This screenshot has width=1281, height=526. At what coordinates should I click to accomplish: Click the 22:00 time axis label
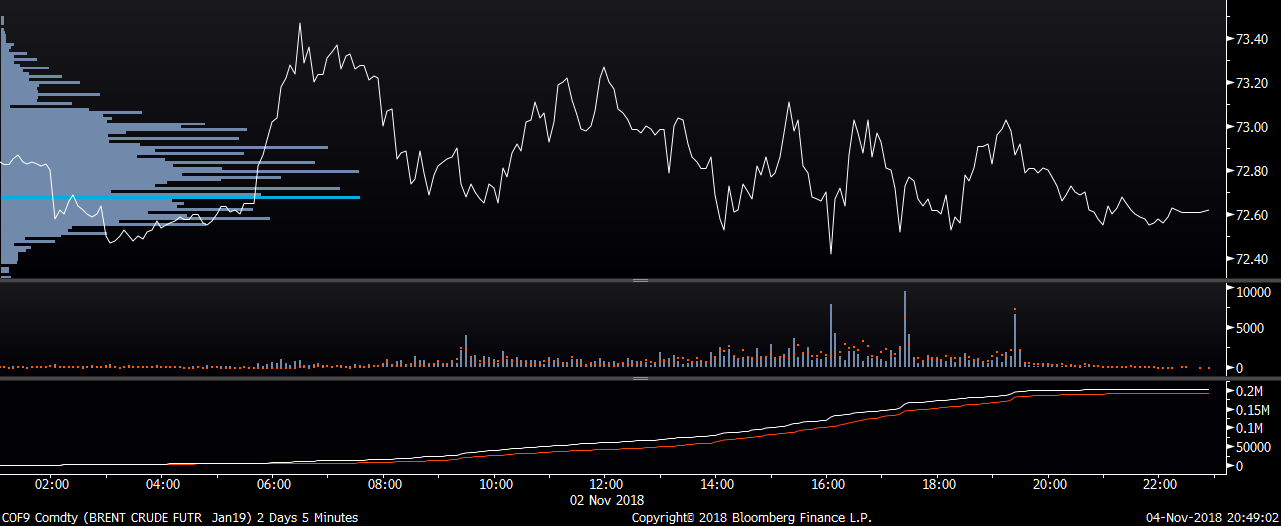pos(1160,485)
